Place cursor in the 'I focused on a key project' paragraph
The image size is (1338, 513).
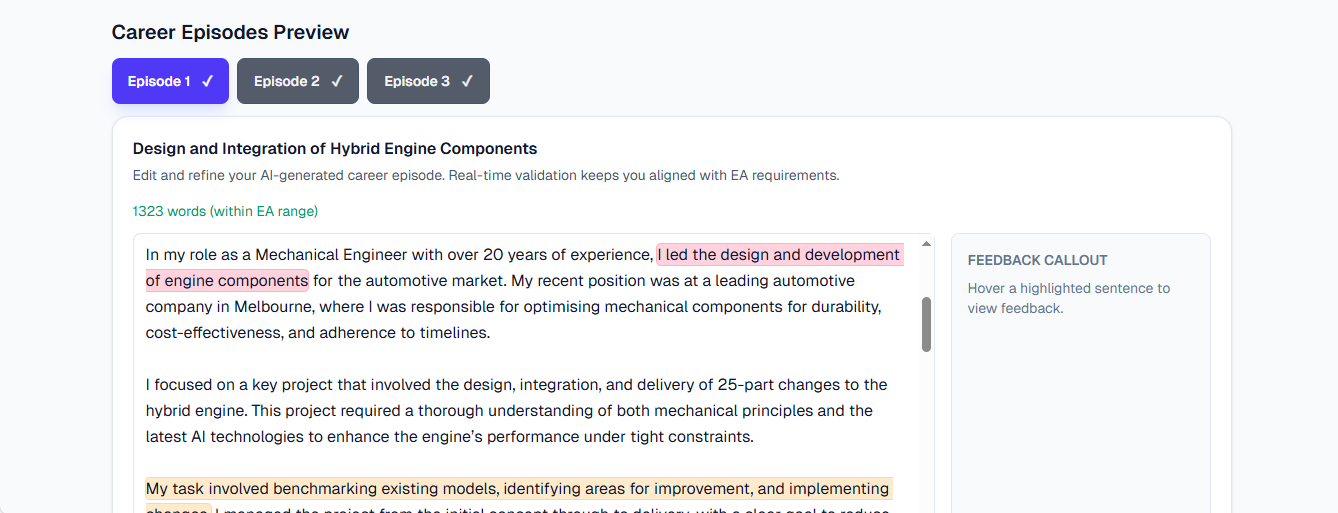pos(516,411)
